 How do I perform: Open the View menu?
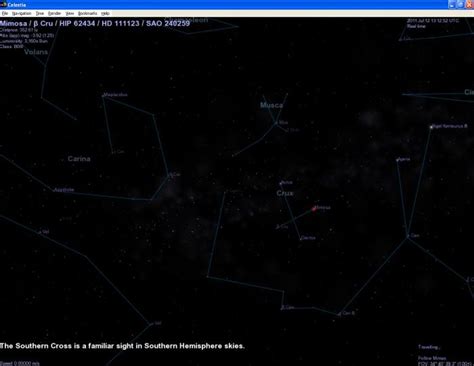[70, 13]
